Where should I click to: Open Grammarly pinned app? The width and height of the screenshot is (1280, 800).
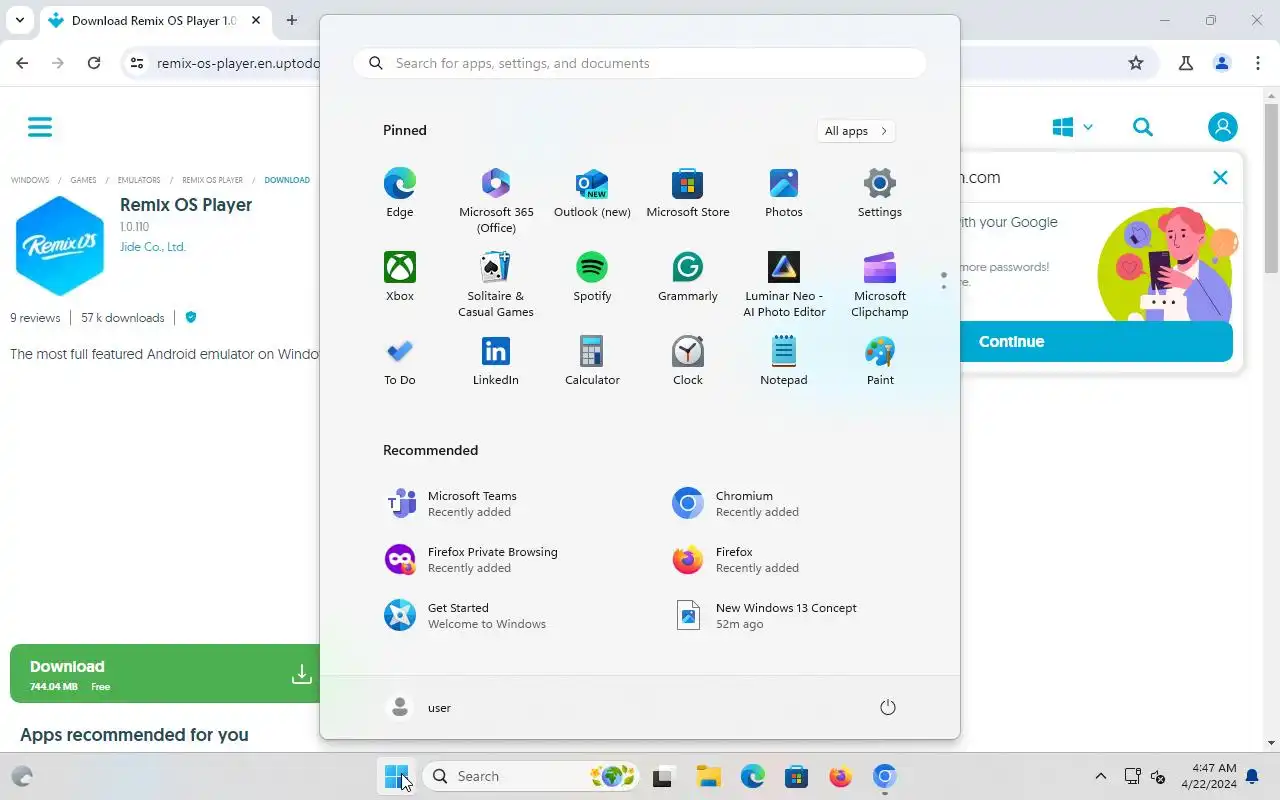point(688,276)
